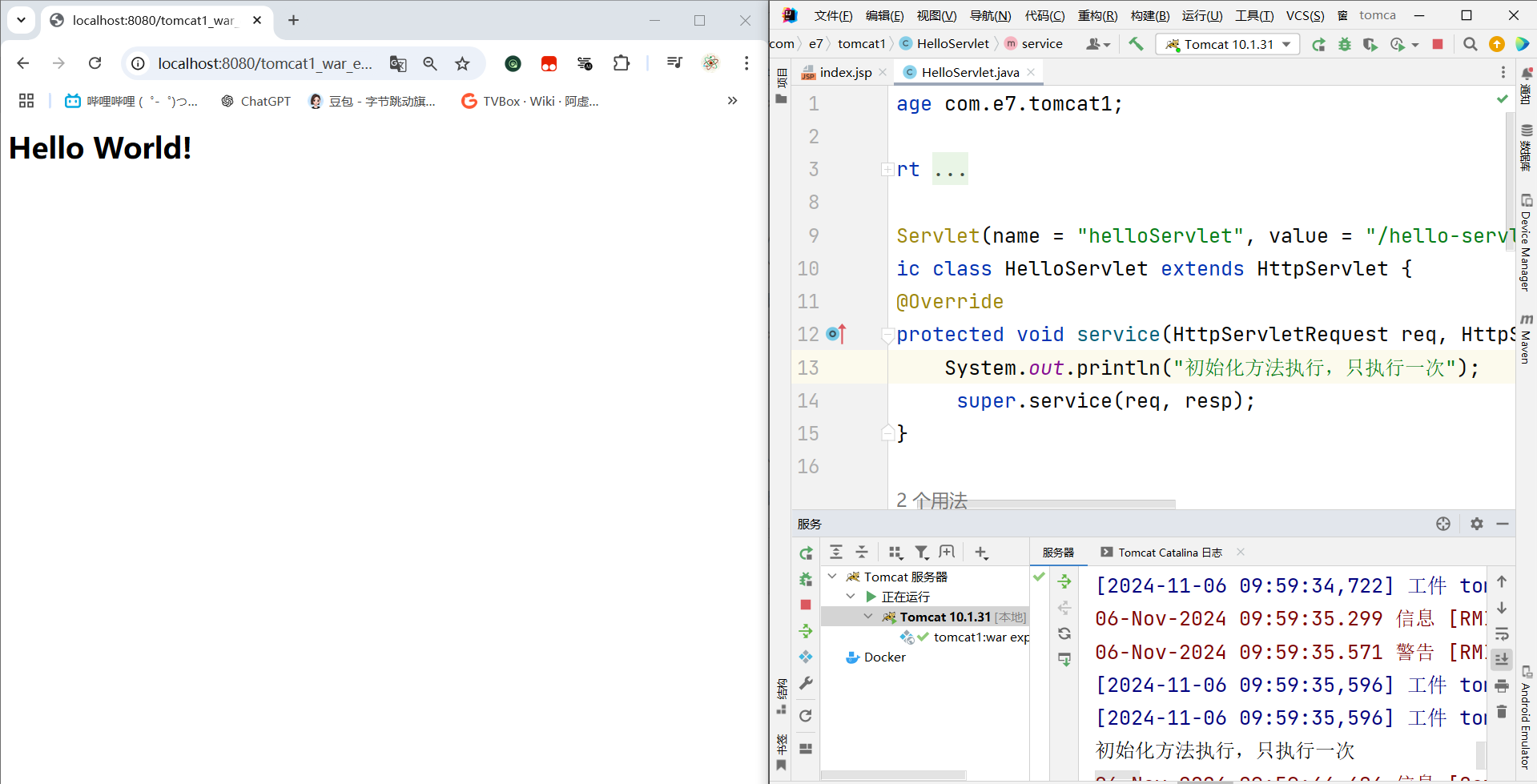The height and width of the screenshot is (784, 1537).
Task: Click the Deploy All arrow in Services sidebar
Action: [806, 631]
